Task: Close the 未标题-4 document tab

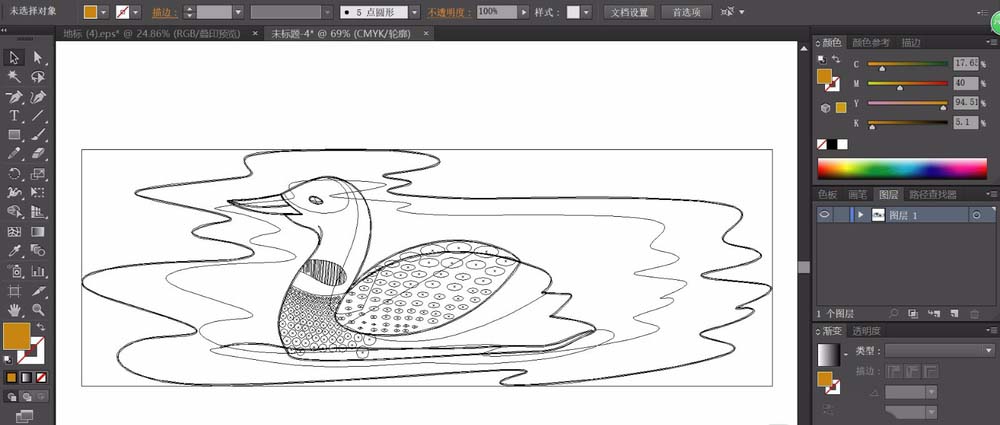Action: [426, 33]
